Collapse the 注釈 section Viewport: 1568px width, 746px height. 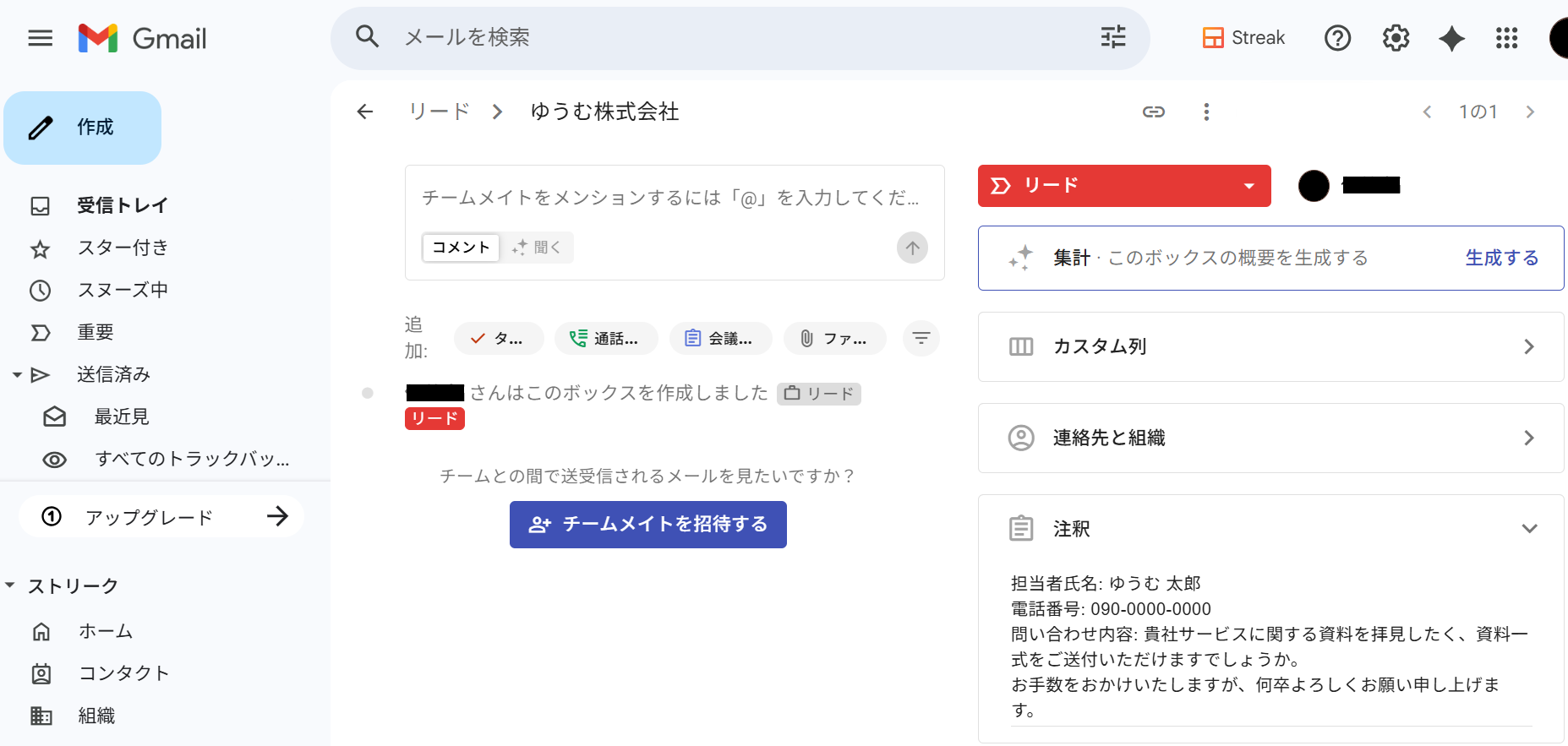point(1528,529)
